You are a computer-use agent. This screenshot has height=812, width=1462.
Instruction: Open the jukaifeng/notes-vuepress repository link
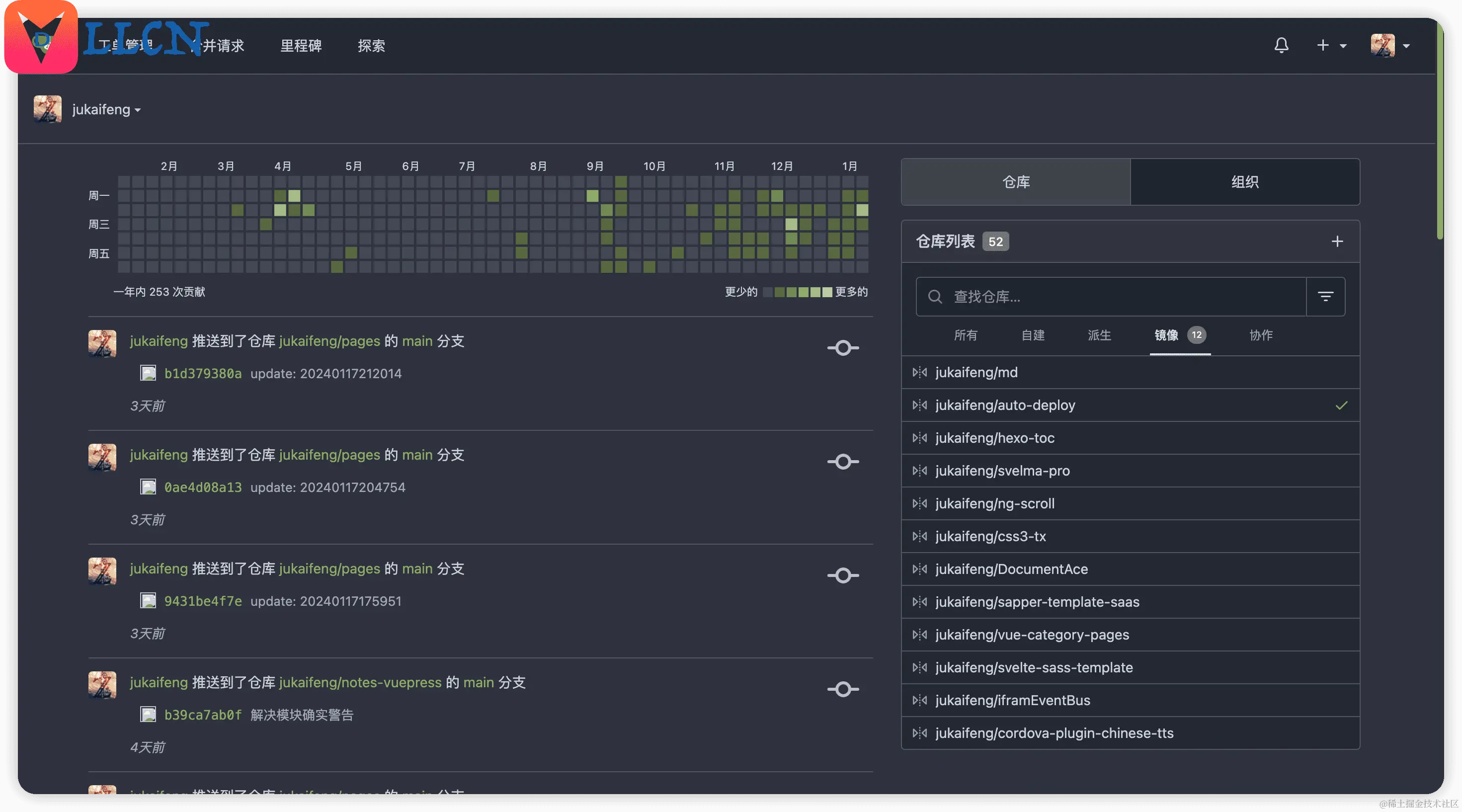tap(360, 683)
